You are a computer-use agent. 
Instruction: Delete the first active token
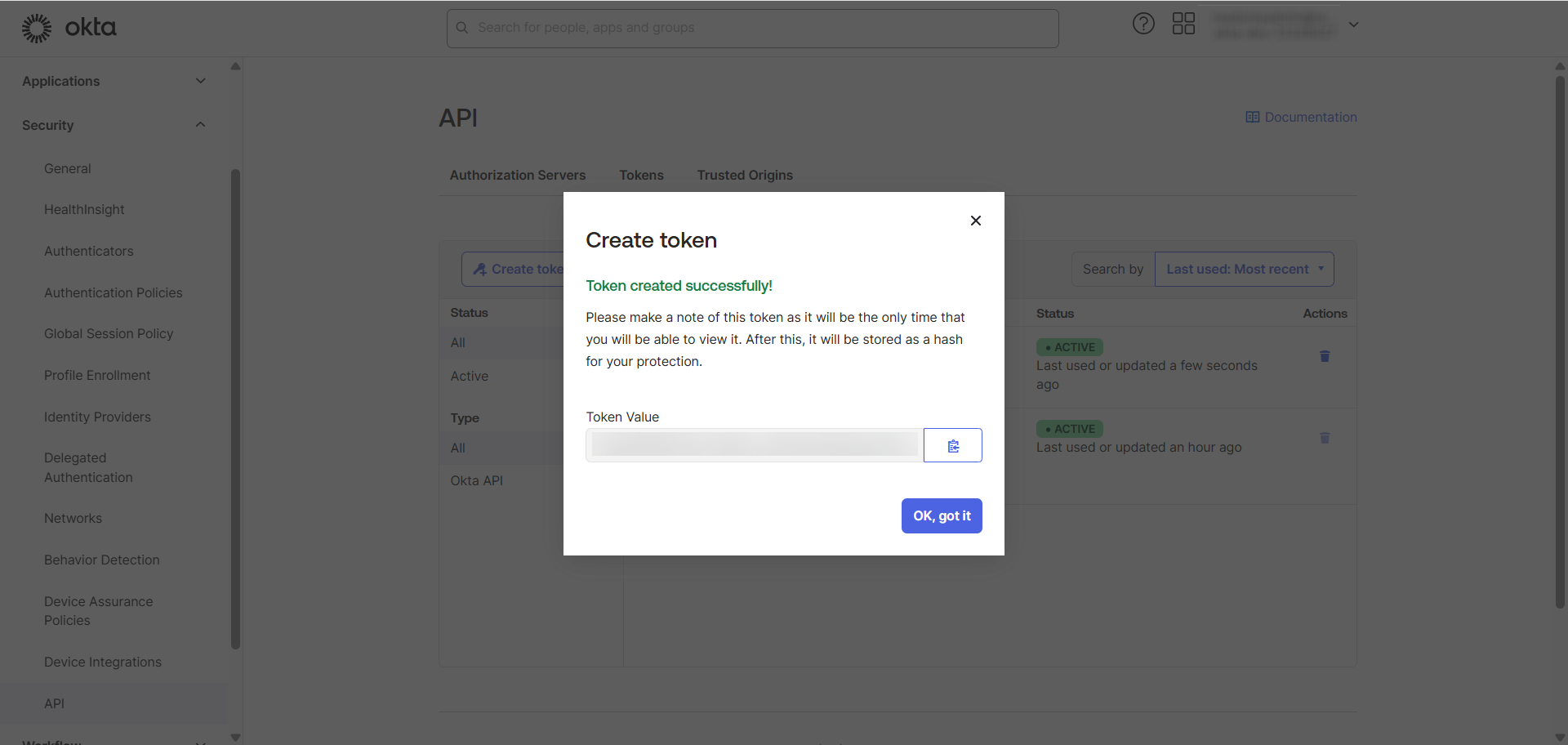click(1325, 356)
